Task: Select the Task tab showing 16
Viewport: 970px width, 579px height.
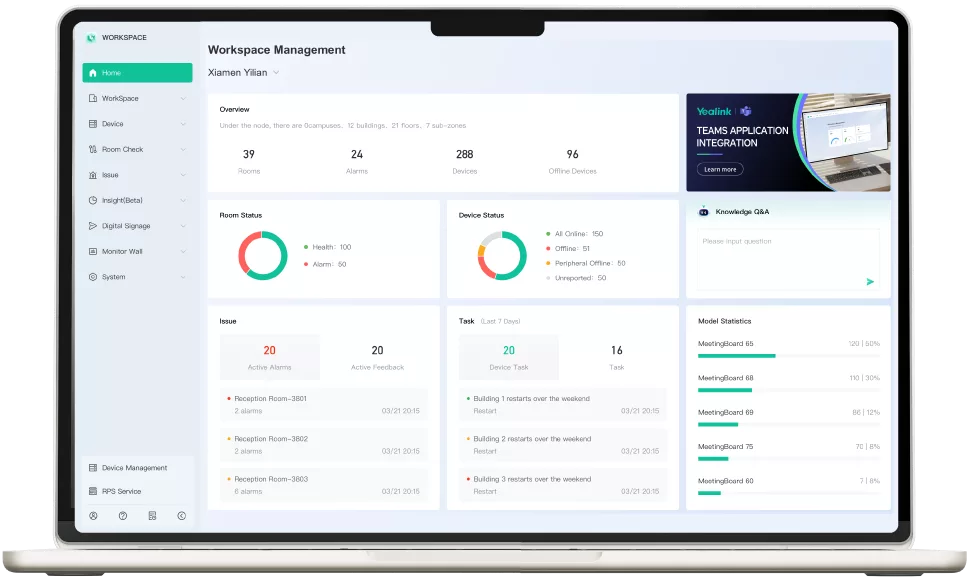Action: pos(617,357)
